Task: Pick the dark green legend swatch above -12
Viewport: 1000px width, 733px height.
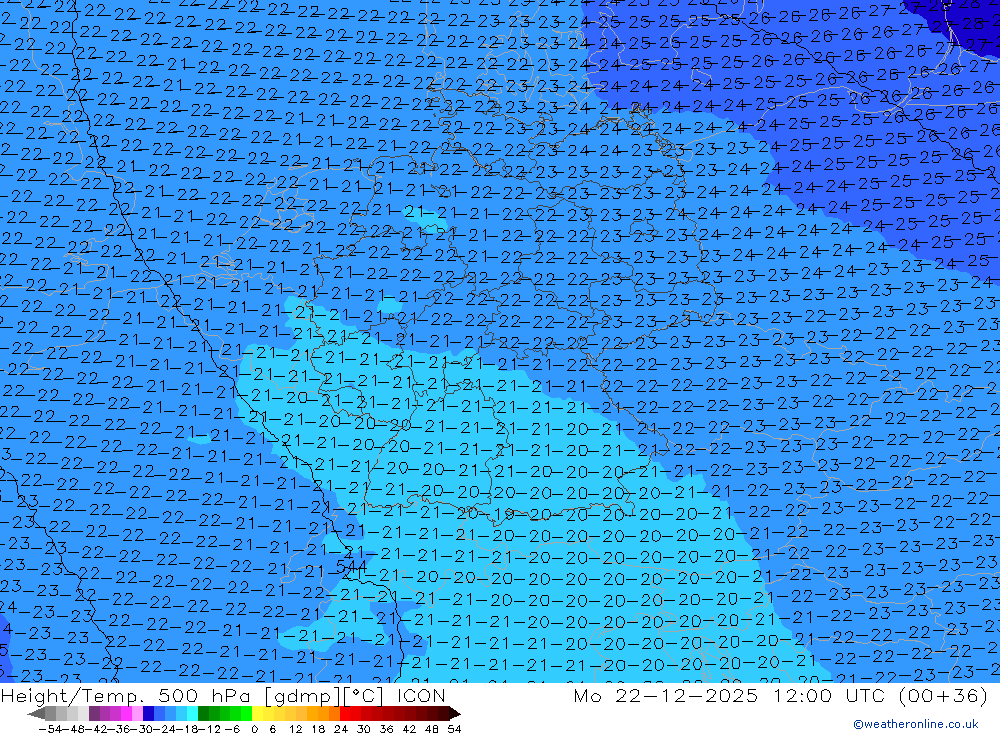Action: click(x=203, y=714)
